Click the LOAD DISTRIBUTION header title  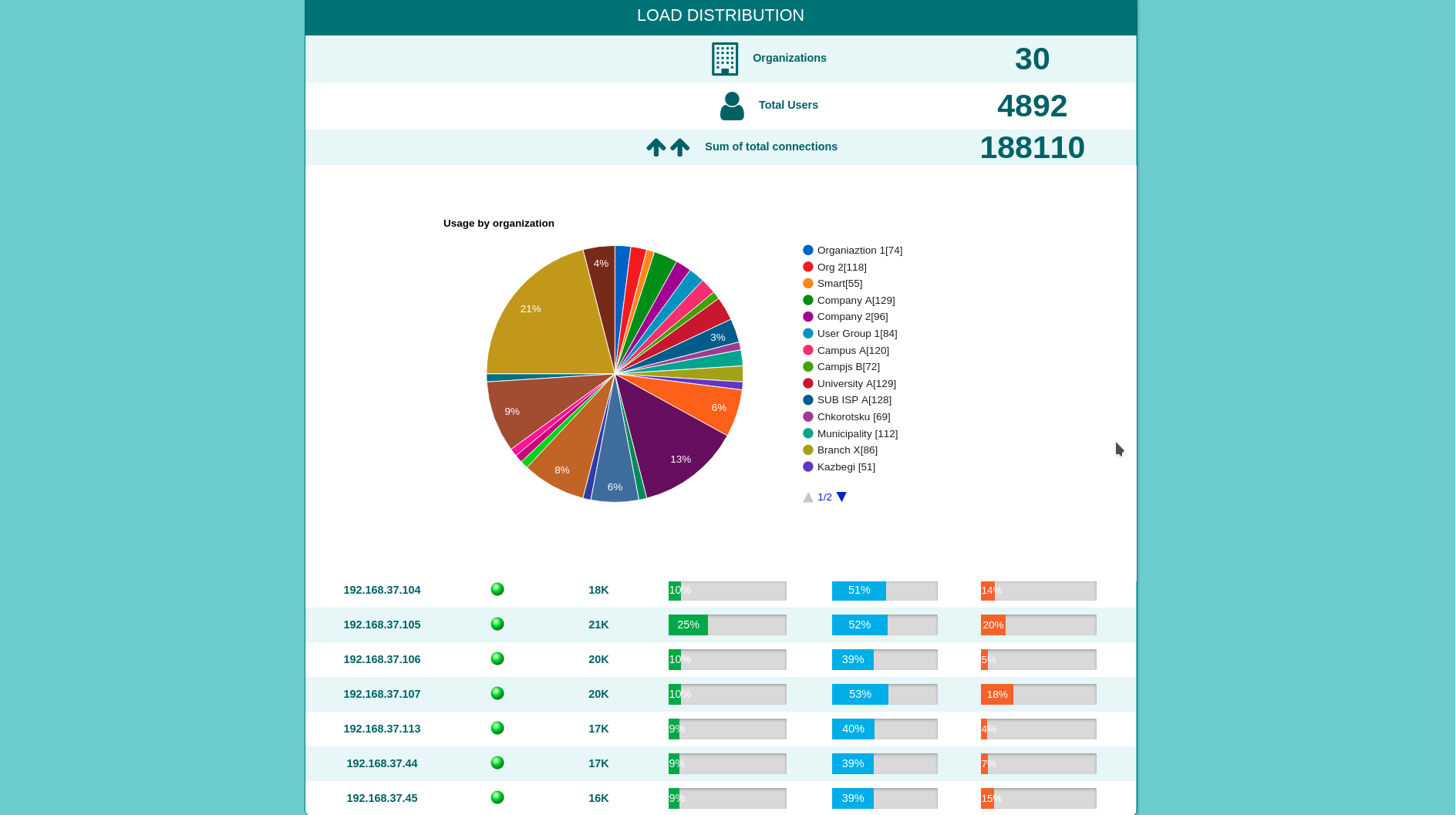tap(720, 15)
